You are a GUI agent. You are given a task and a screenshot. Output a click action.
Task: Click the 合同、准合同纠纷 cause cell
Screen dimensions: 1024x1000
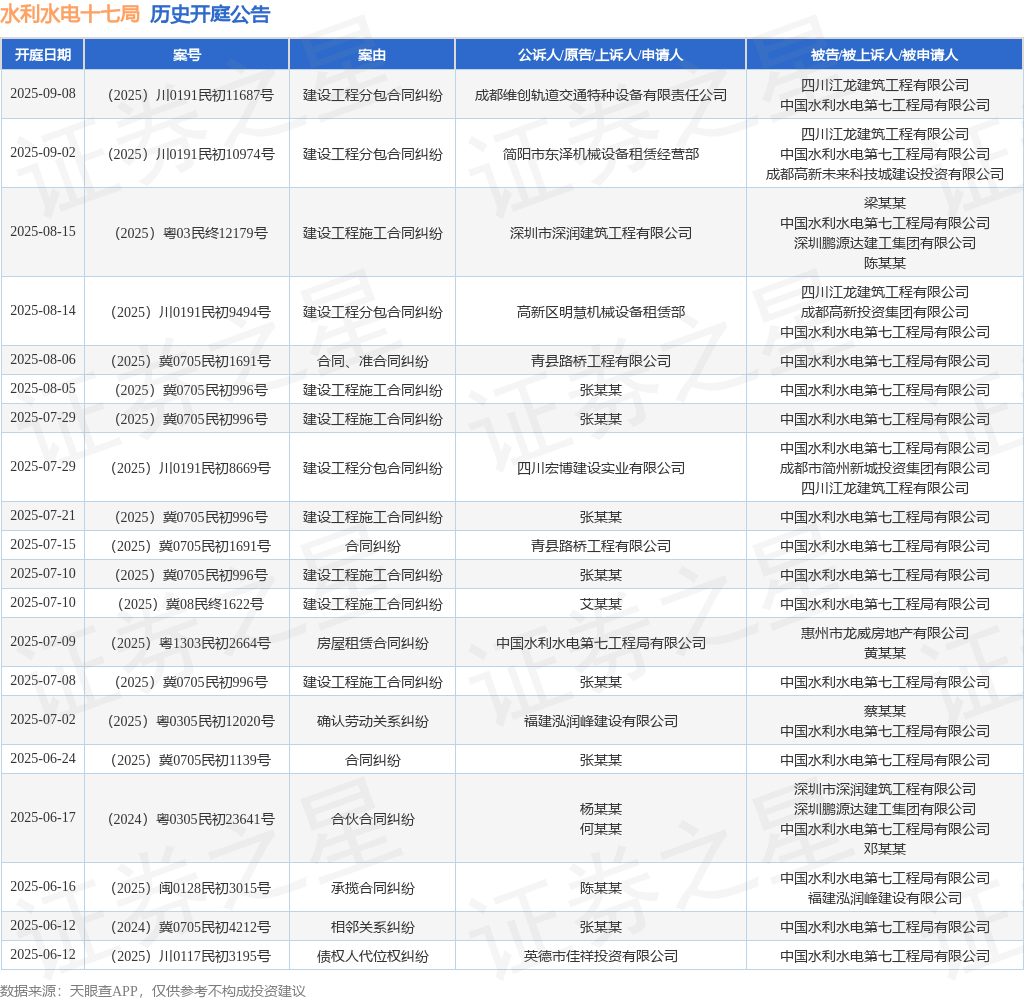coord(372,361)
